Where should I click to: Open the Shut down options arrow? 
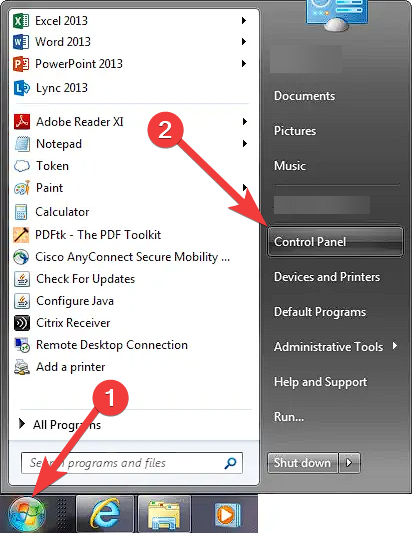coord(349,463)
